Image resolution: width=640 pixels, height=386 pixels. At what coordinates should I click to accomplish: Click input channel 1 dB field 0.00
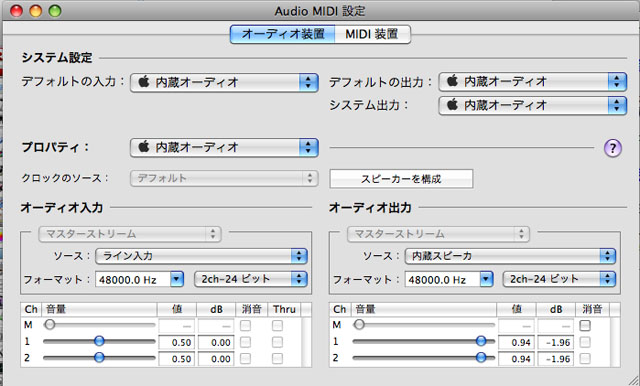coord(216,342)
